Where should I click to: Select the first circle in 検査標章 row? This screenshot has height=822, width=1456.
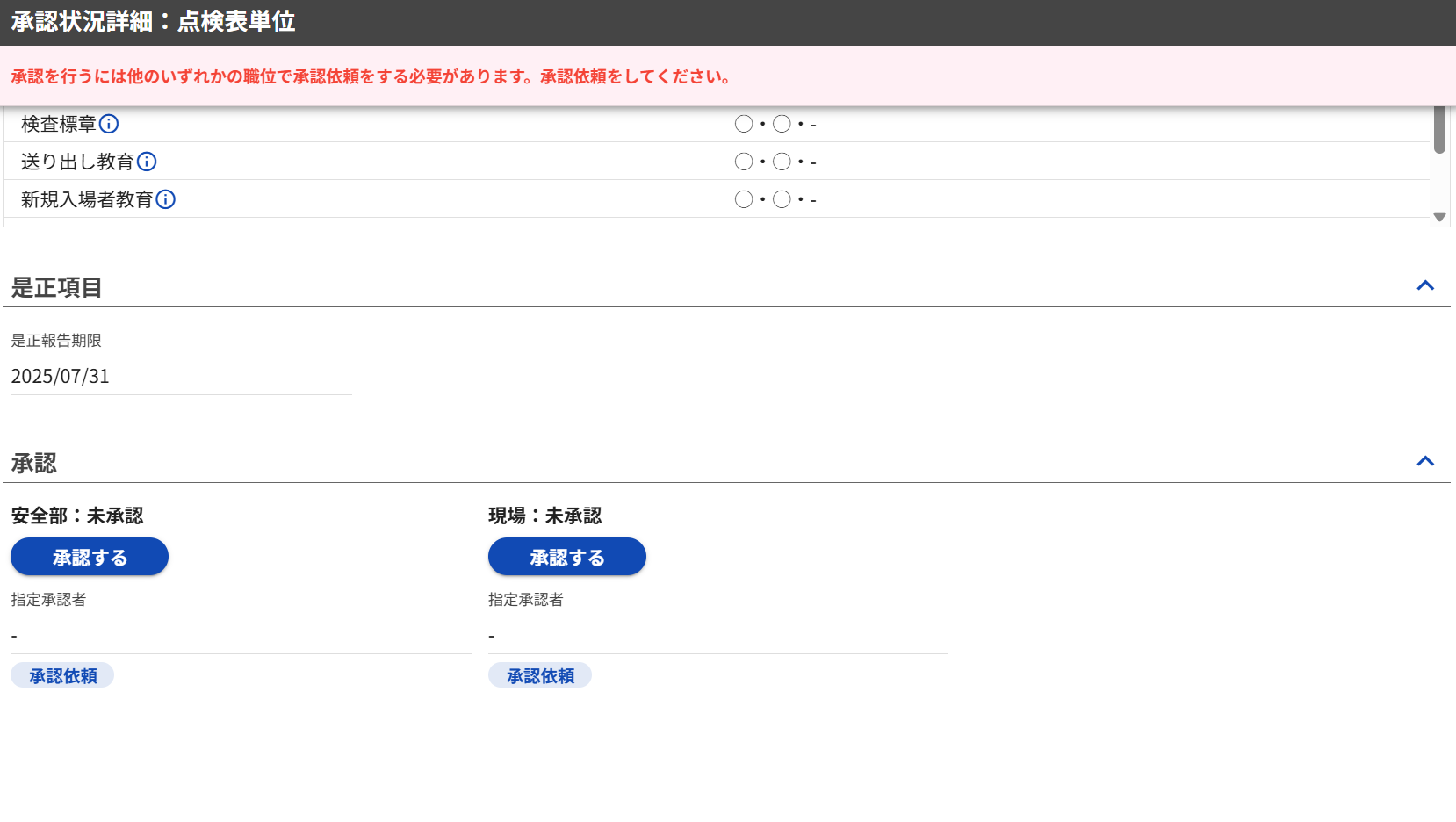click(x=744, y=124)
